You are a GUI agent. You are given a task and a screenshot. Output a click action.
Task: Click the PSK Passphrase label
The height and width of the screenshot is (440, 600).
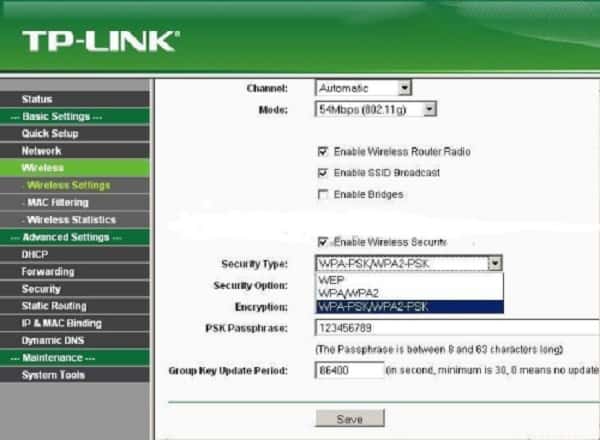246,328
